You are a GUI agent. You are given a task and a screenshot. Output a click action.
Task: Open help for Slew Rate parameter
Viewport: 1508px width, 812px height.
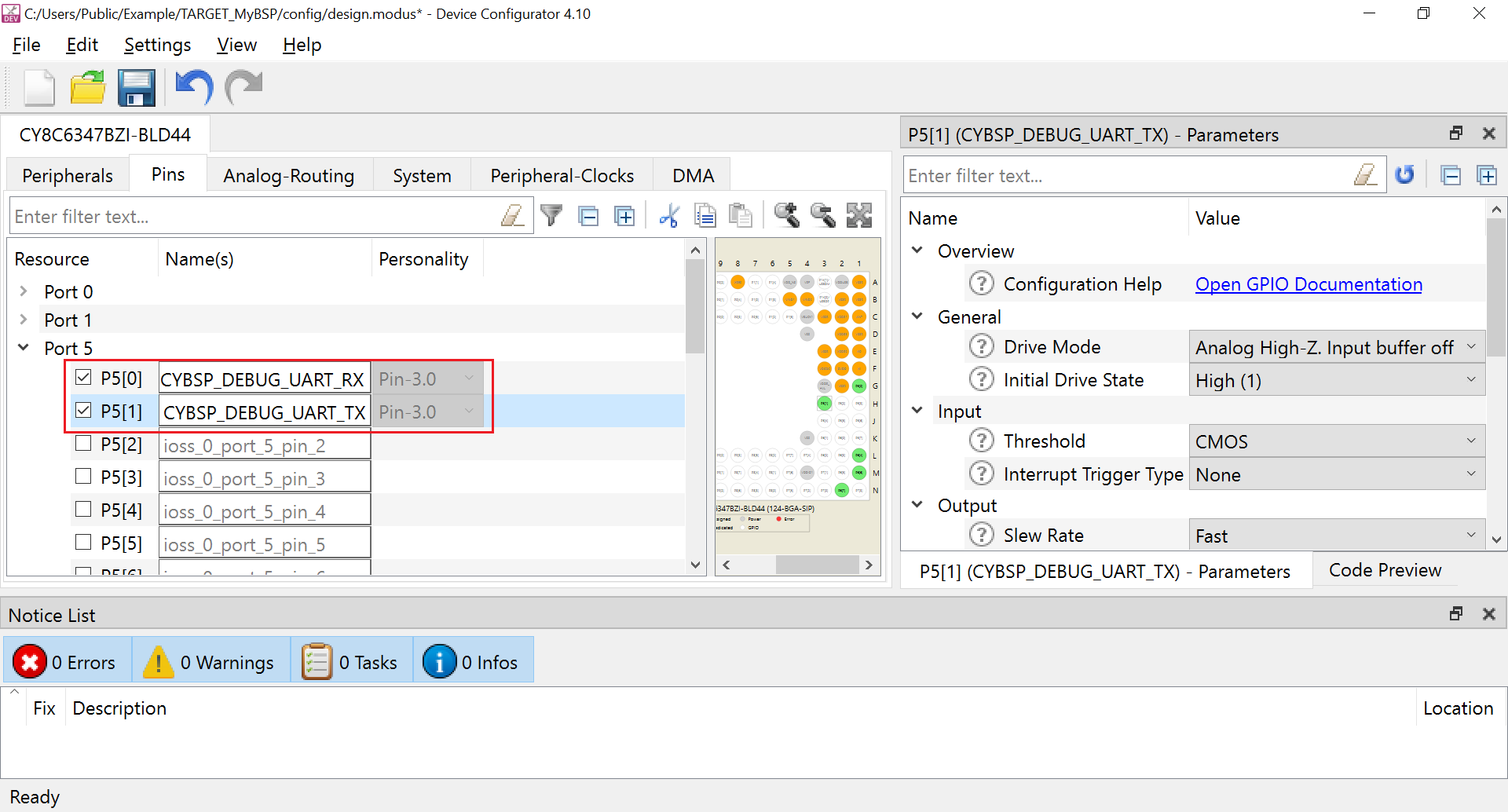point(981,535)
